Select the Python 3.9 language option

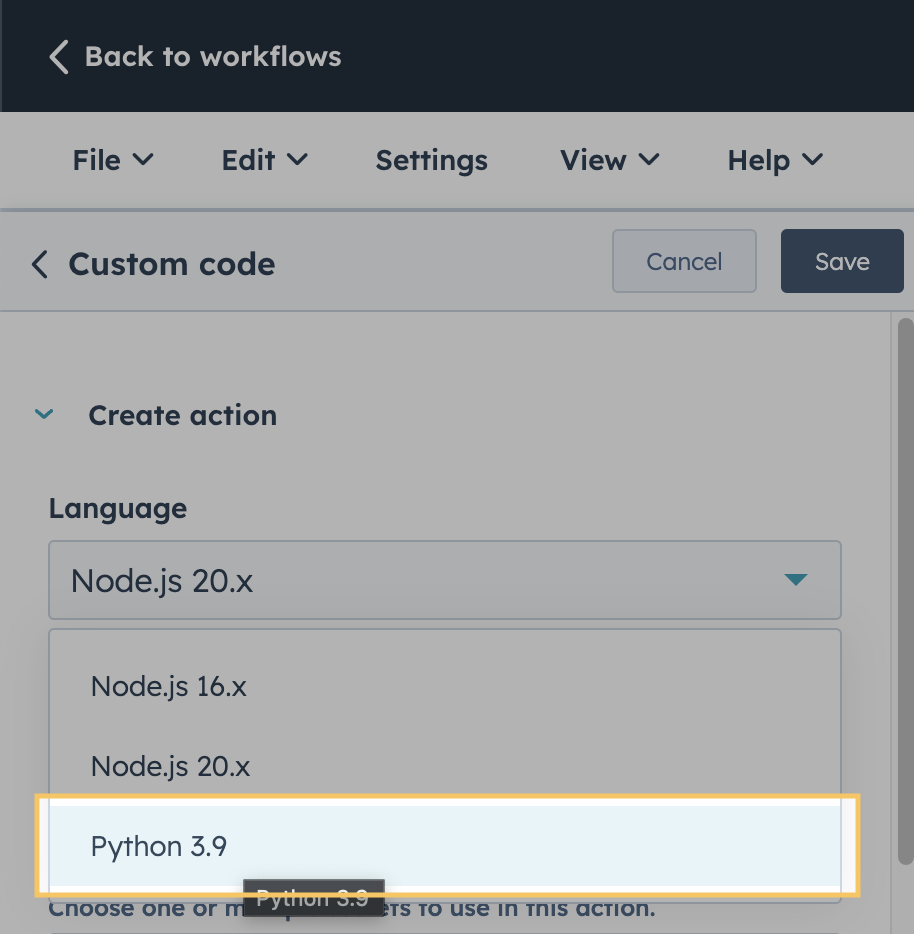(x=444, y=846)
